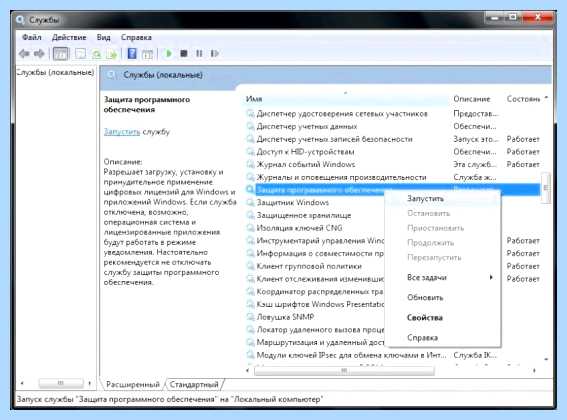567x420 pixels.
Task: Pause the service with the toolbar pause icon
Action: (x=199, y=54)
